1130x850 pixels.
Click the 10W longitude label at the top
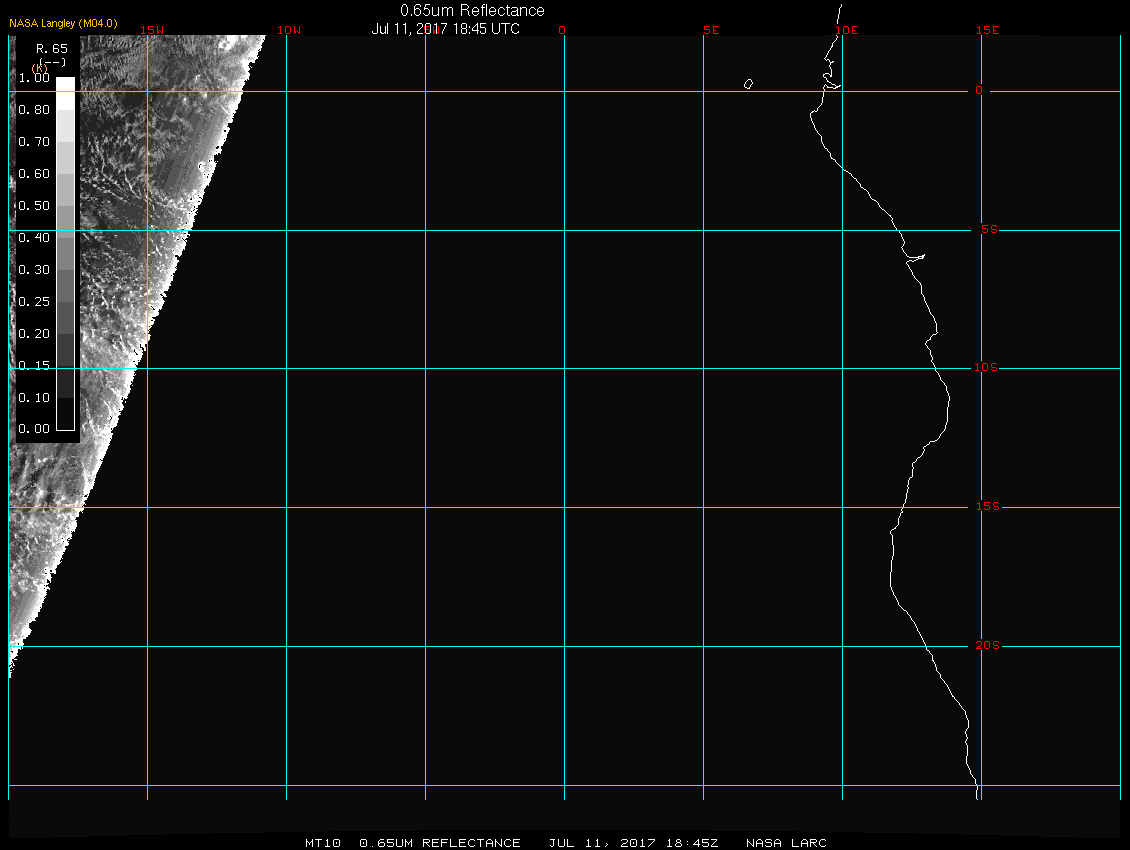(289, 30)
